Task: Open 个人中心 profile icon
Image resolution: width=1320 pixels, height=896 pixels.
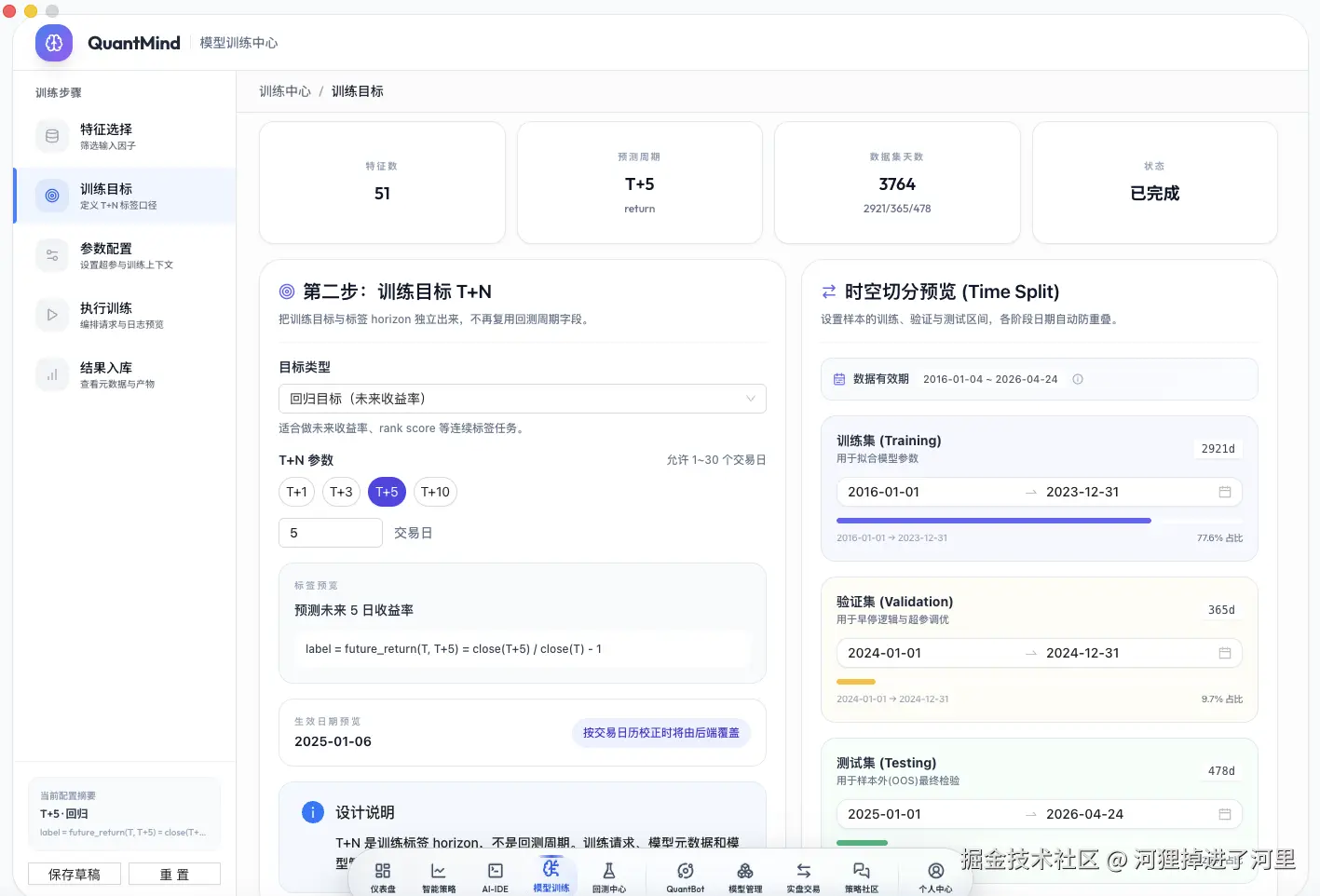Action: click(x=936, y=876)
